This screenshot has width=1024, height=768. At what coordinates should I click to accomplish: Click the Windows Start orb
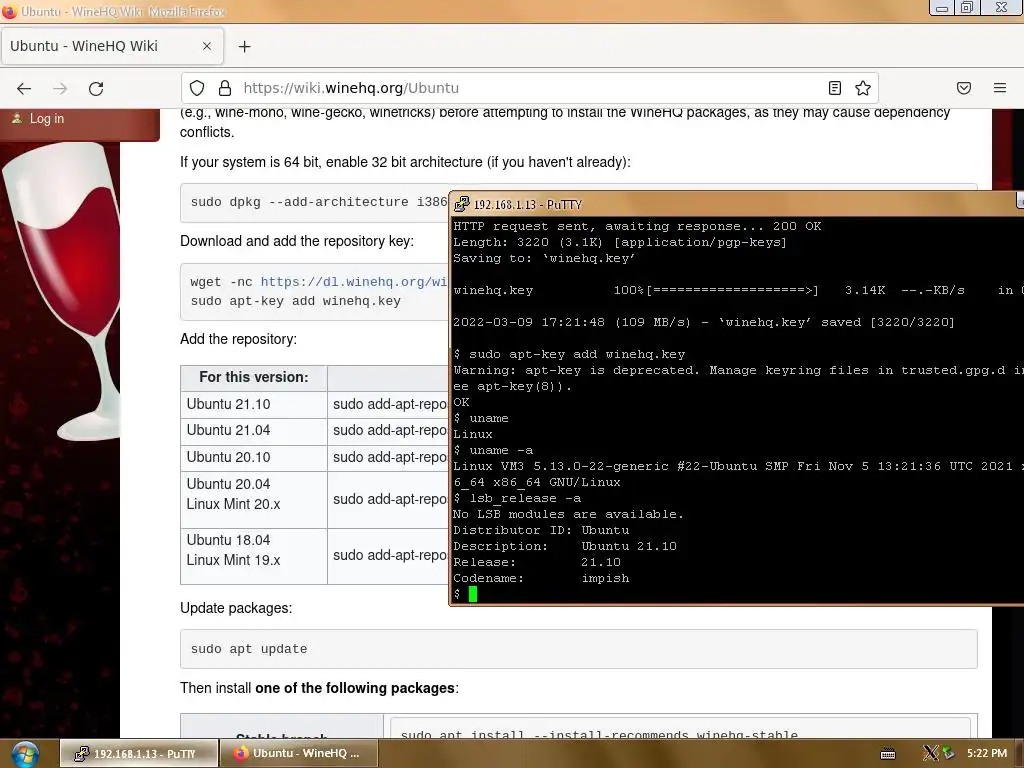click(x=24, y=754)
